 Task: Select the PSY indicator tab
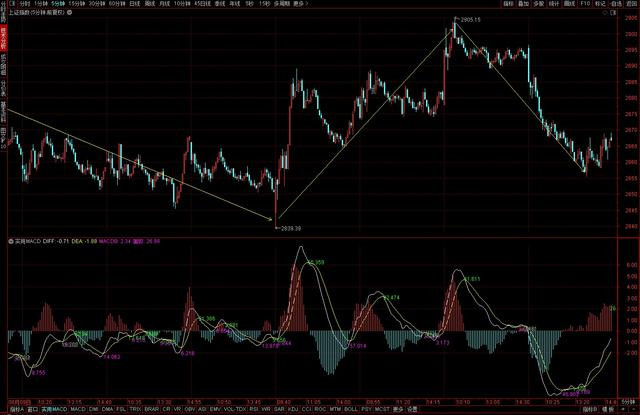[366, 409]
